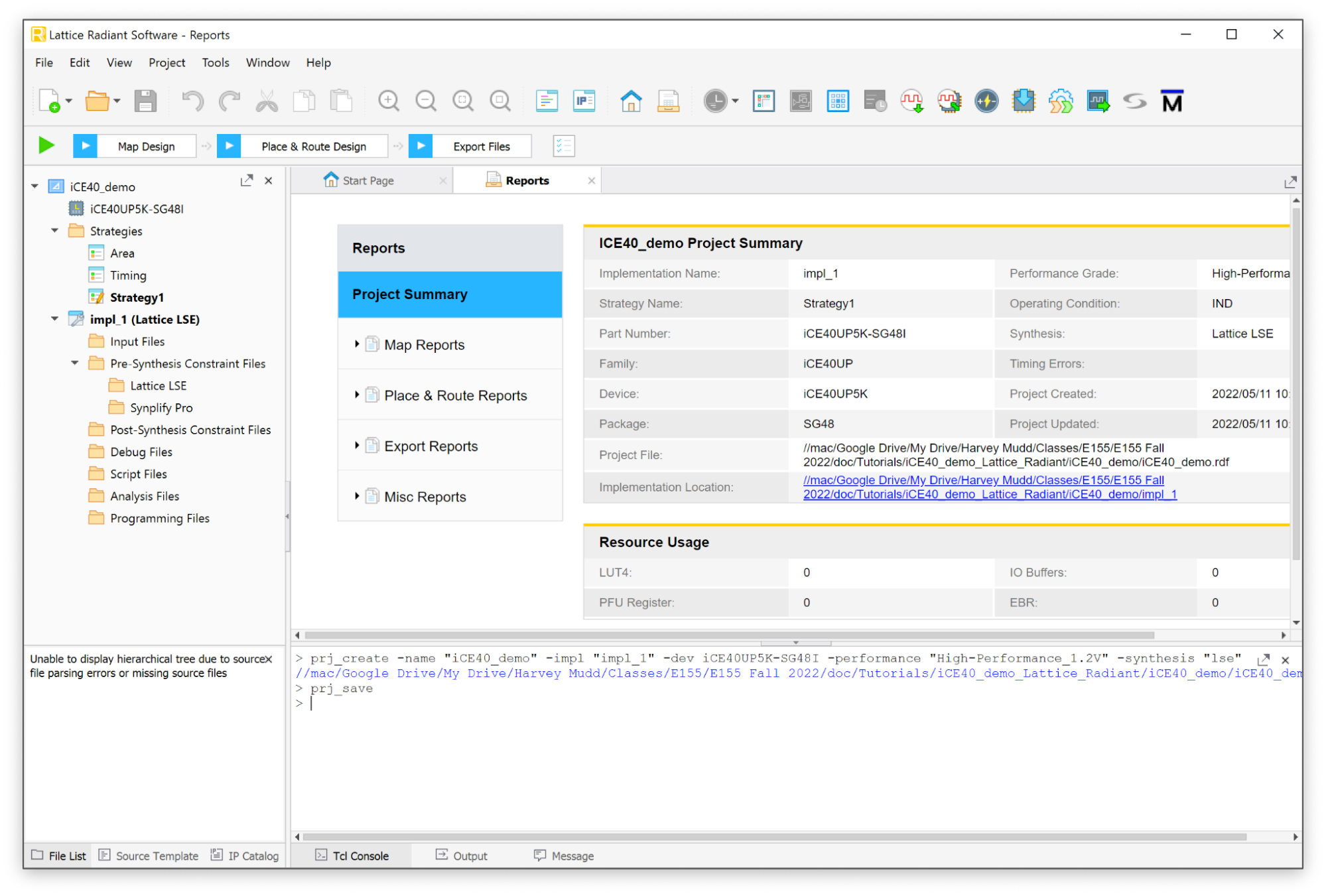
Task: Expand the Misc Reports section
Action: [x=357, y=496]
